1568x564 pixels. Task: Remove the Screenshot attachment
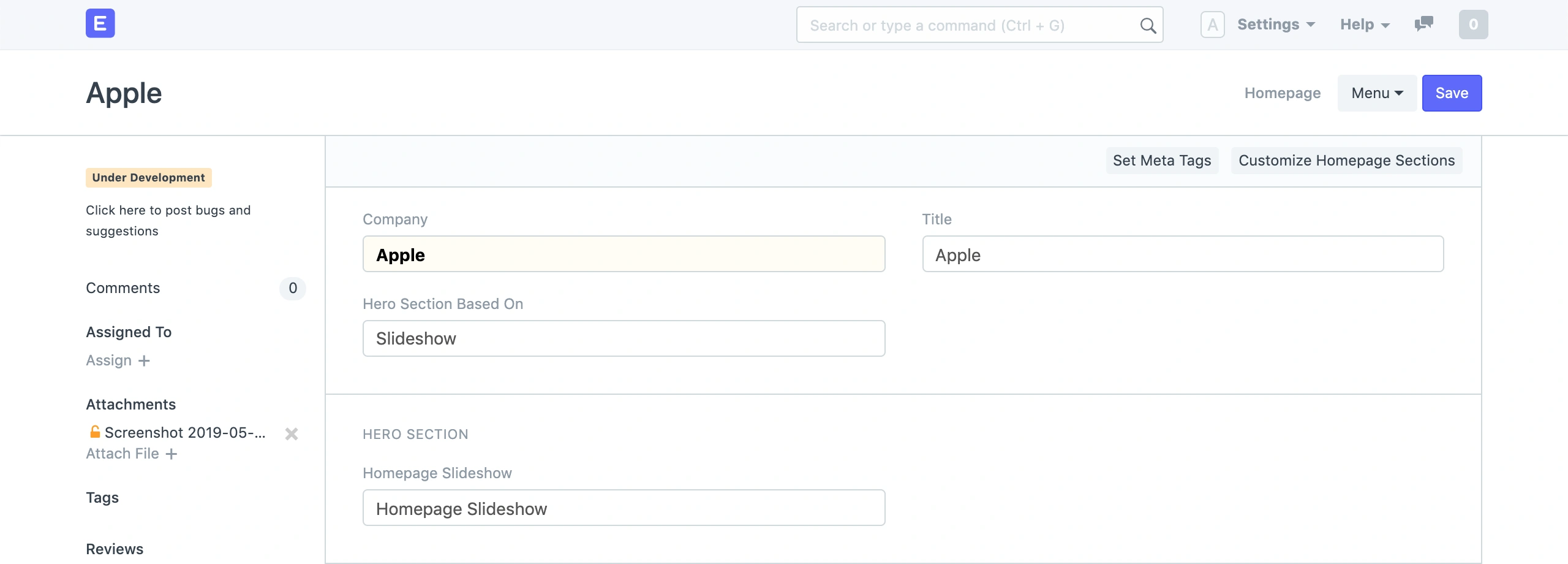[292, 434]
